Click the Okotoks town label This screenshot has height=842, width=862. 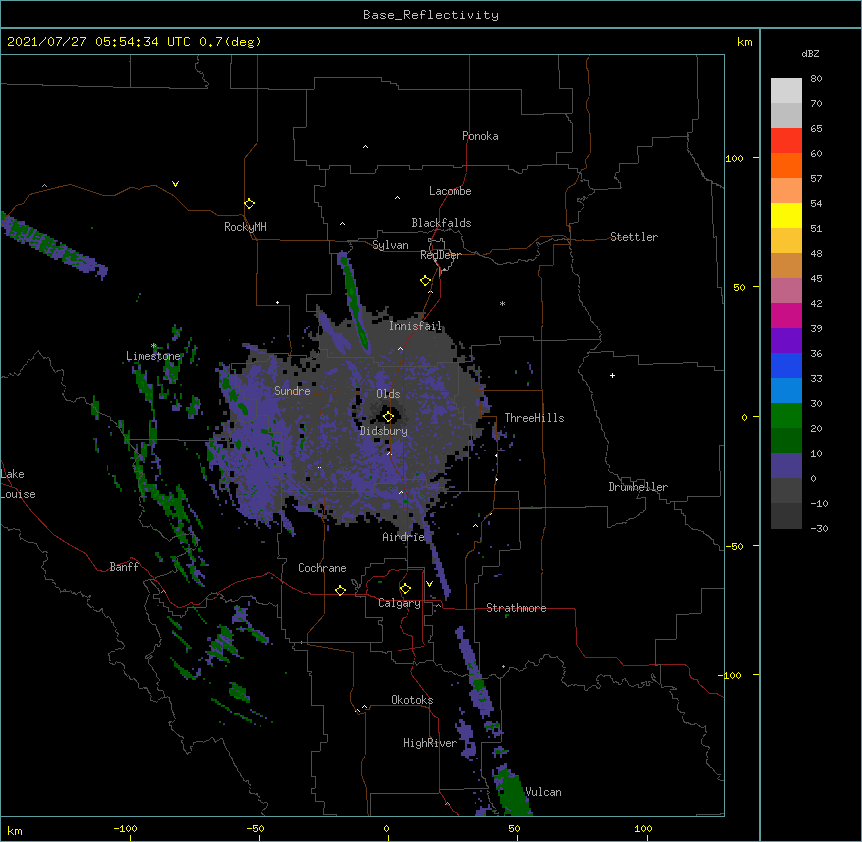click(412, 700)
